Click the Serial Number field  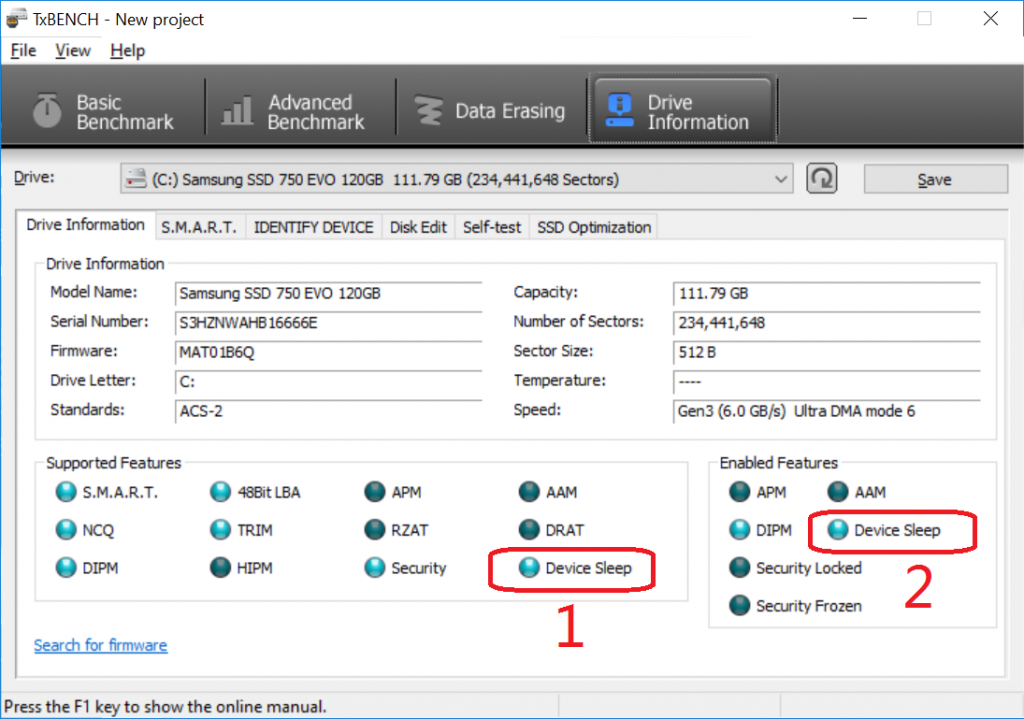(x=328, y=323)
